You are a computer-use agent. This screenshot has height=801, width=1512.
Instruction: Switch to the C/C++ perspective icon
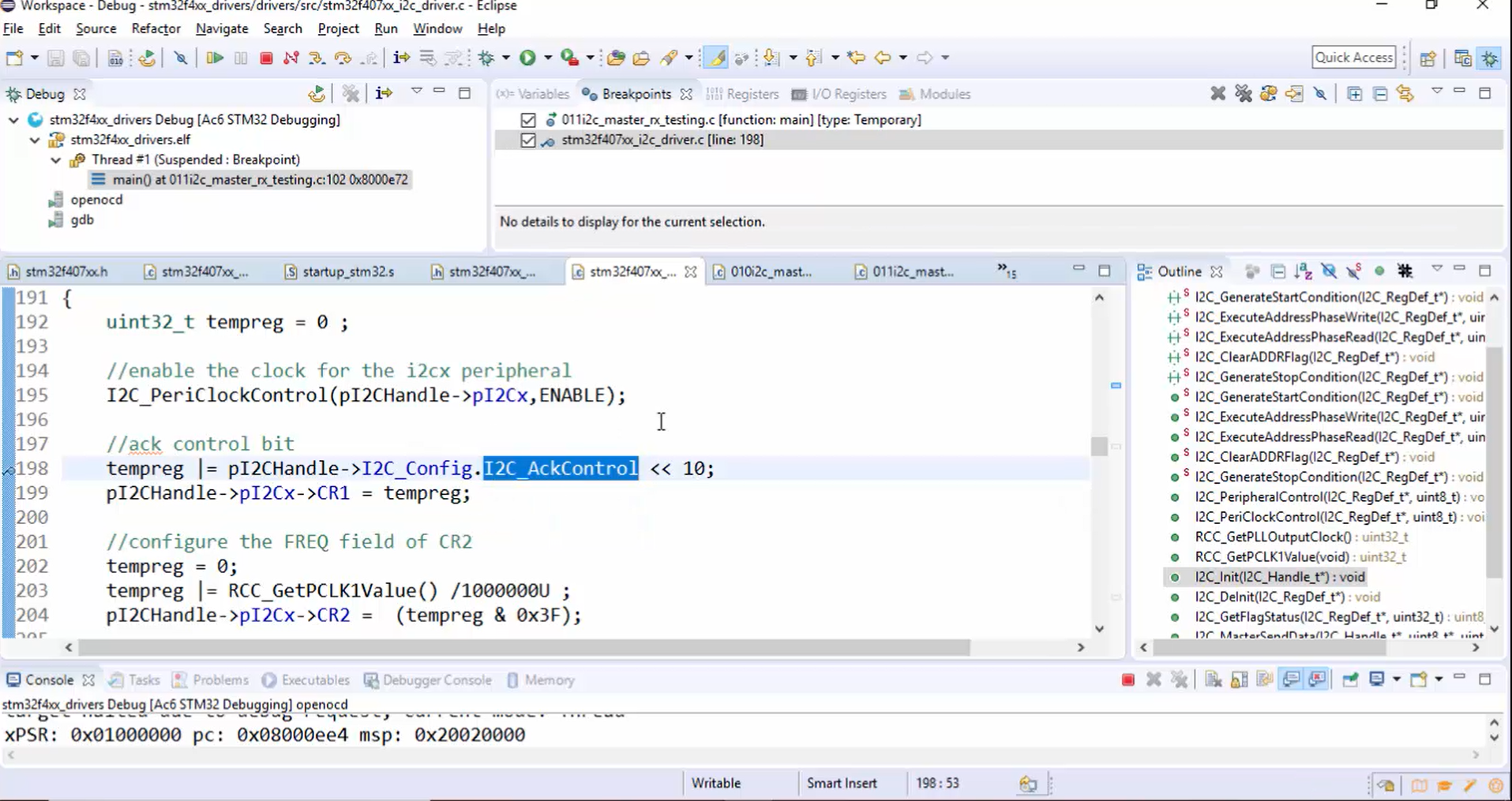point(1462,58)
